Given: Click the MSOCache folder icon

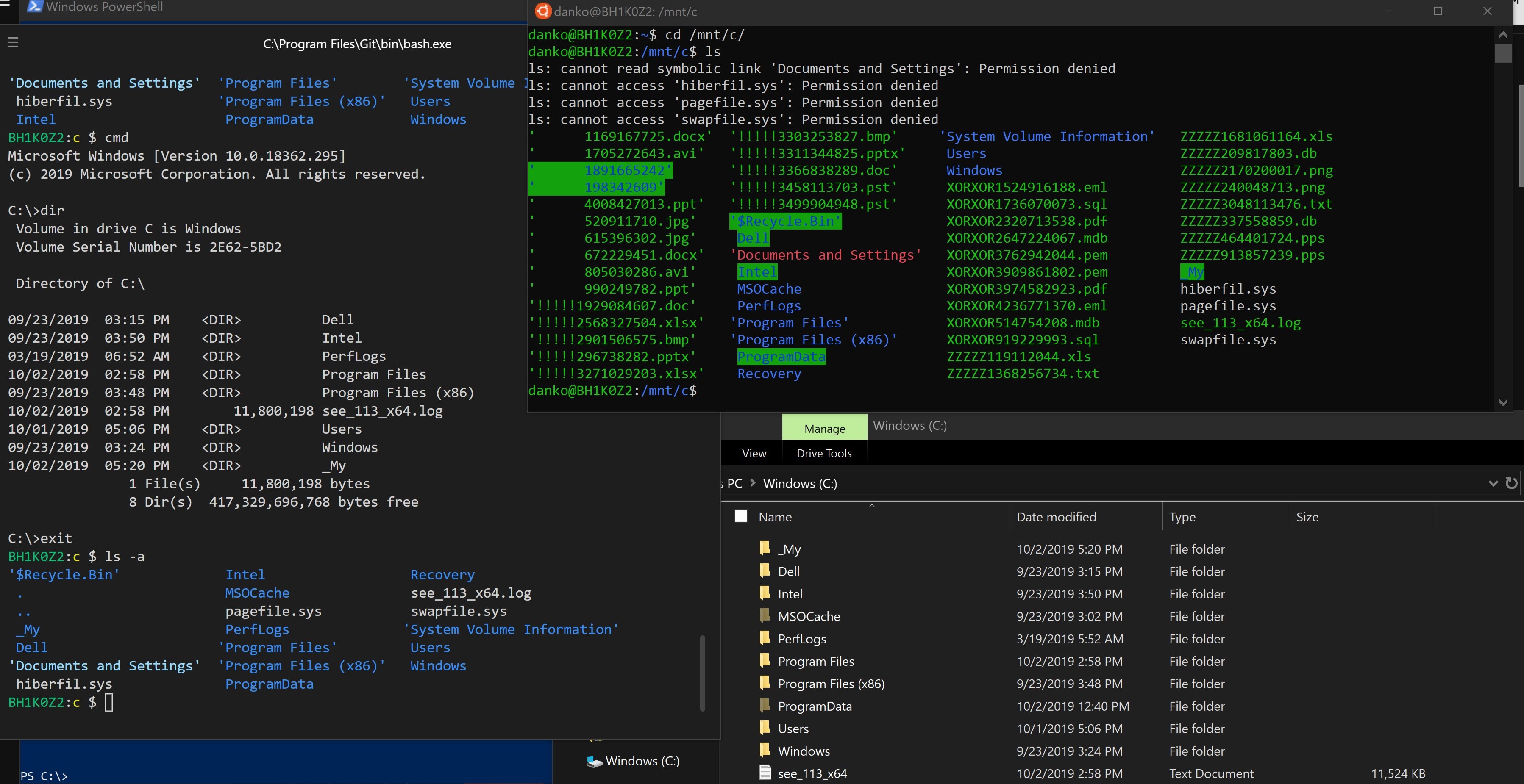Looking at the screenshot, I should point(765,615).
